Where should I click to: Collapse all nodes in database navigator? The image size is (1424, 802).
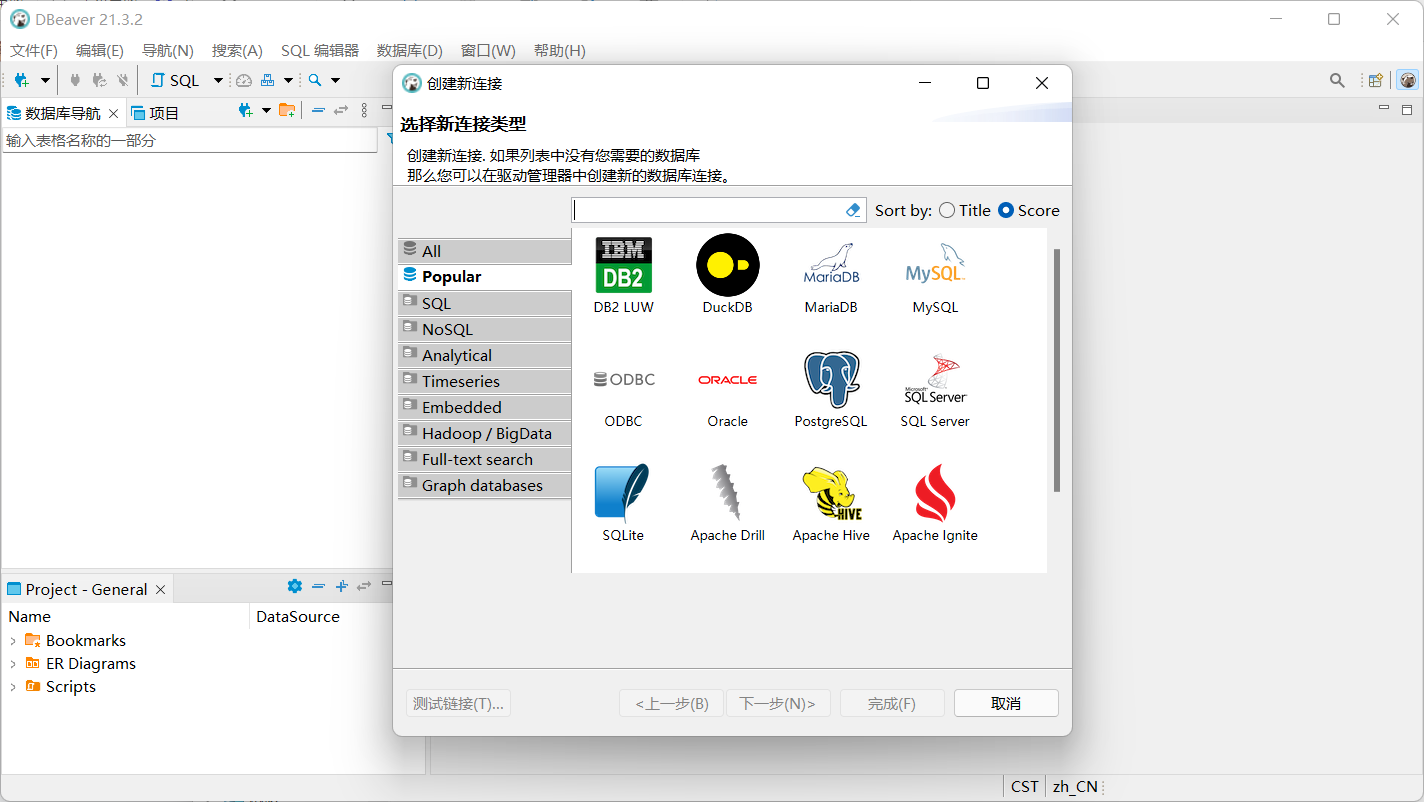318,110
